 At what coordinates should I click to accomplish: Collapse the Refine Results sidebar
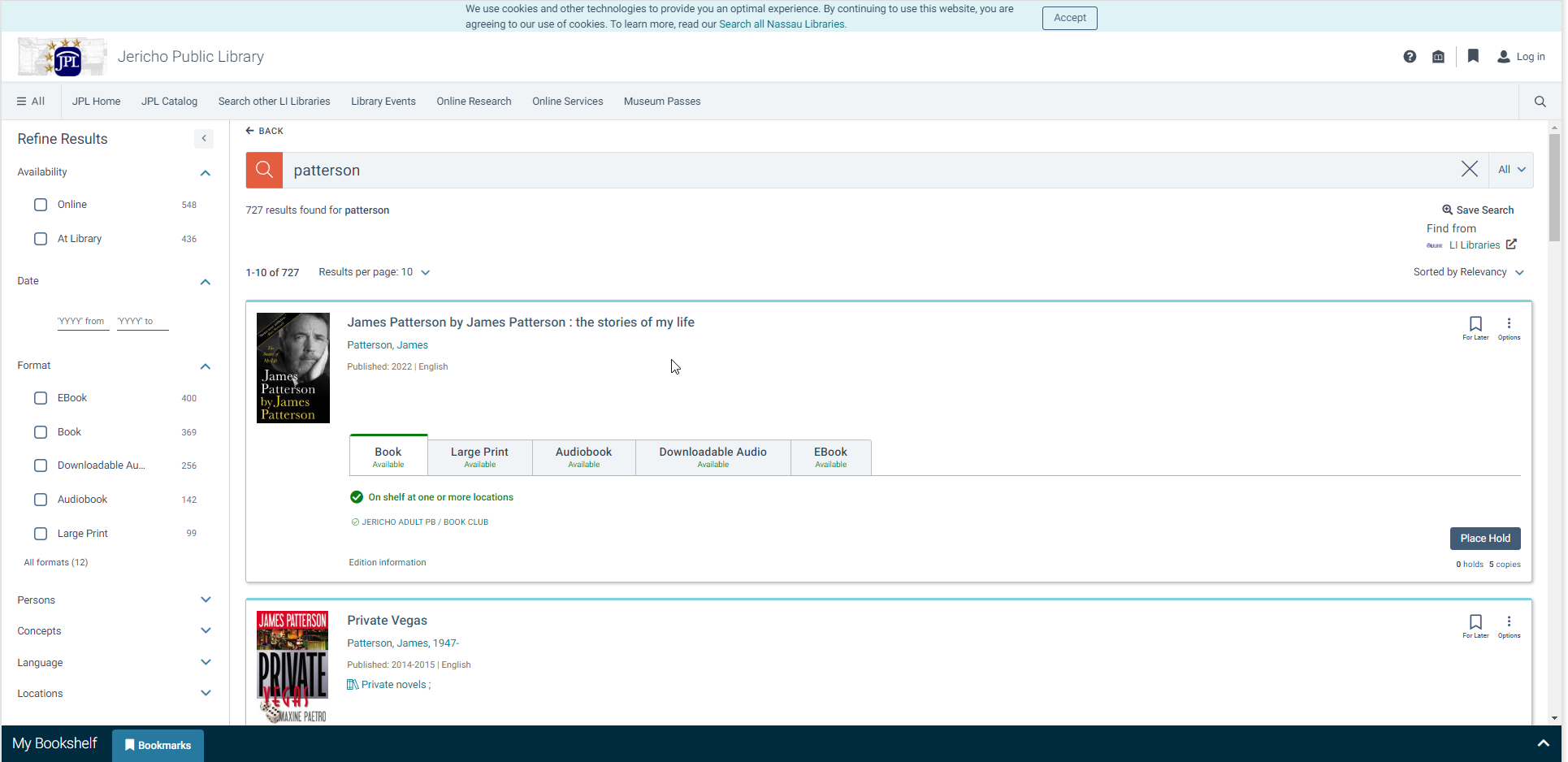pyautogui.click(x=204, y=139)
